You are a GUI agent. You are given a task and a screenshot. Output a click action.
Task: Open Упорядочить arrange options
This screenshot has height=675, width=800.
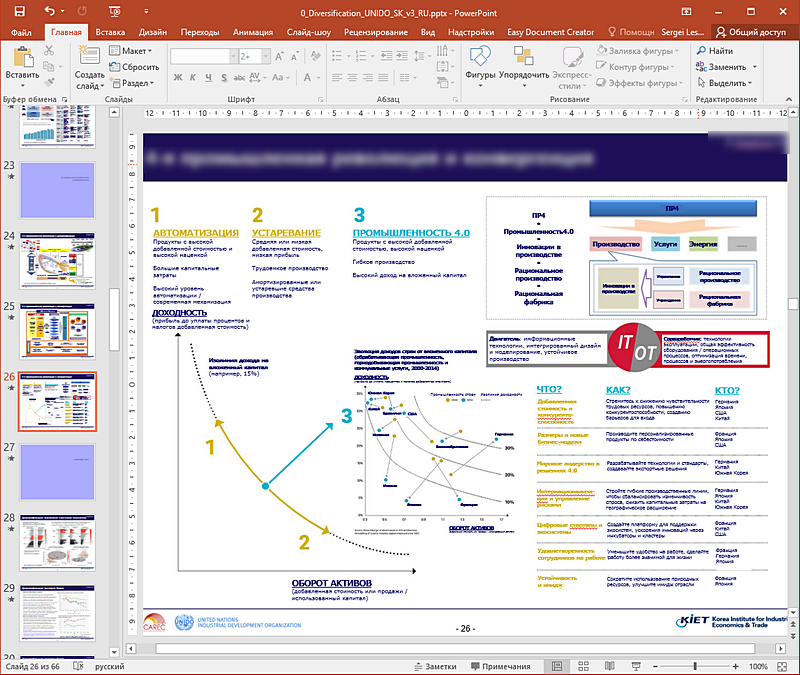[x=524, y=66]
